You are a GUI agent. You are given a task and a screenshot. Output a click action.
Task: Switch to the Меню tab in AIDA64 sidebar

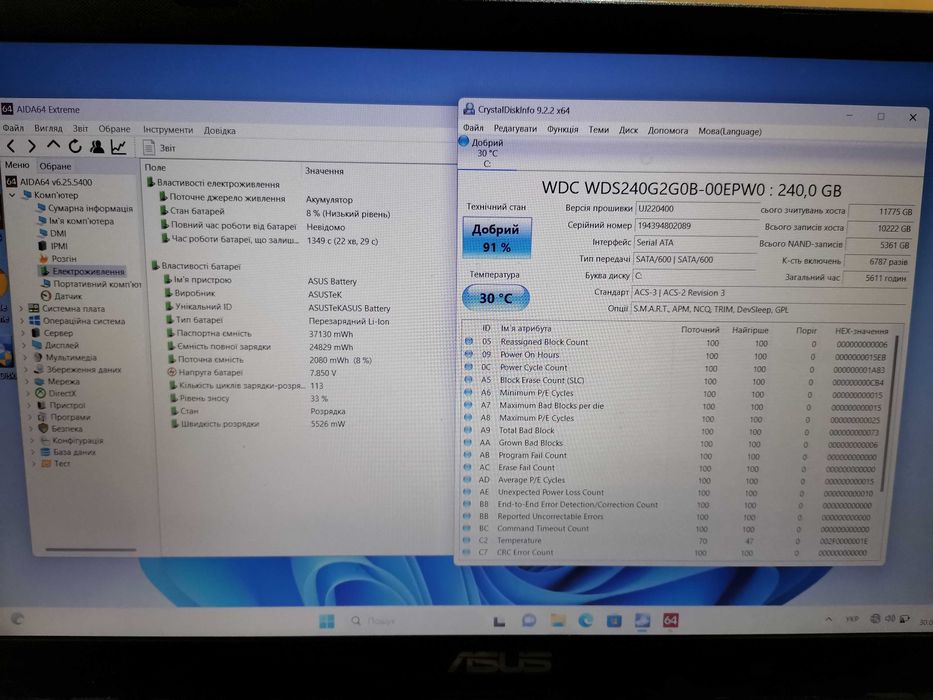(17, 165)
